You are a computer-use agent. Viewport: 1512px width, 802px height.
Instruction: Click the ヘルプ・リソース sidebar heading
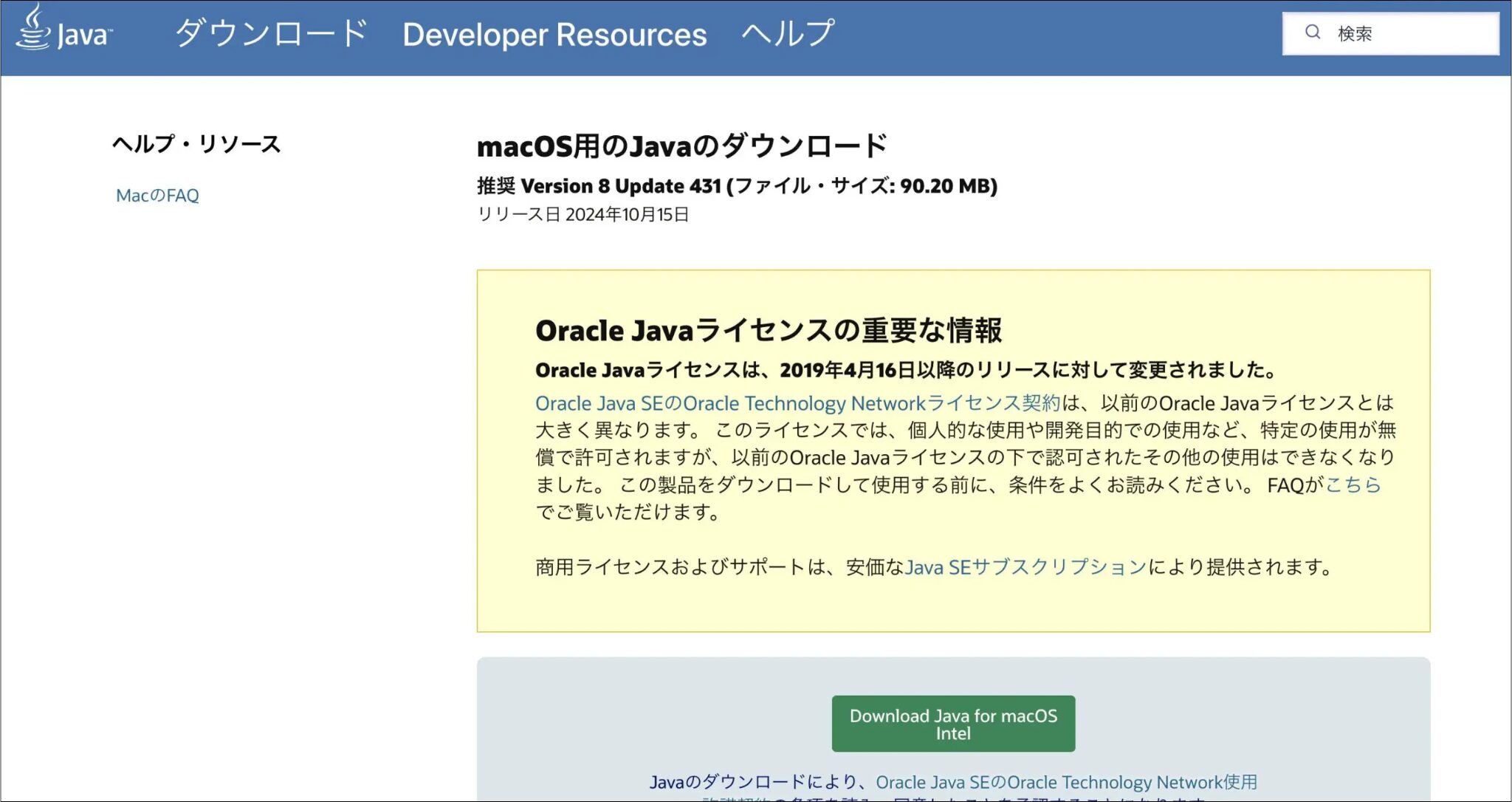coord(196,144)
